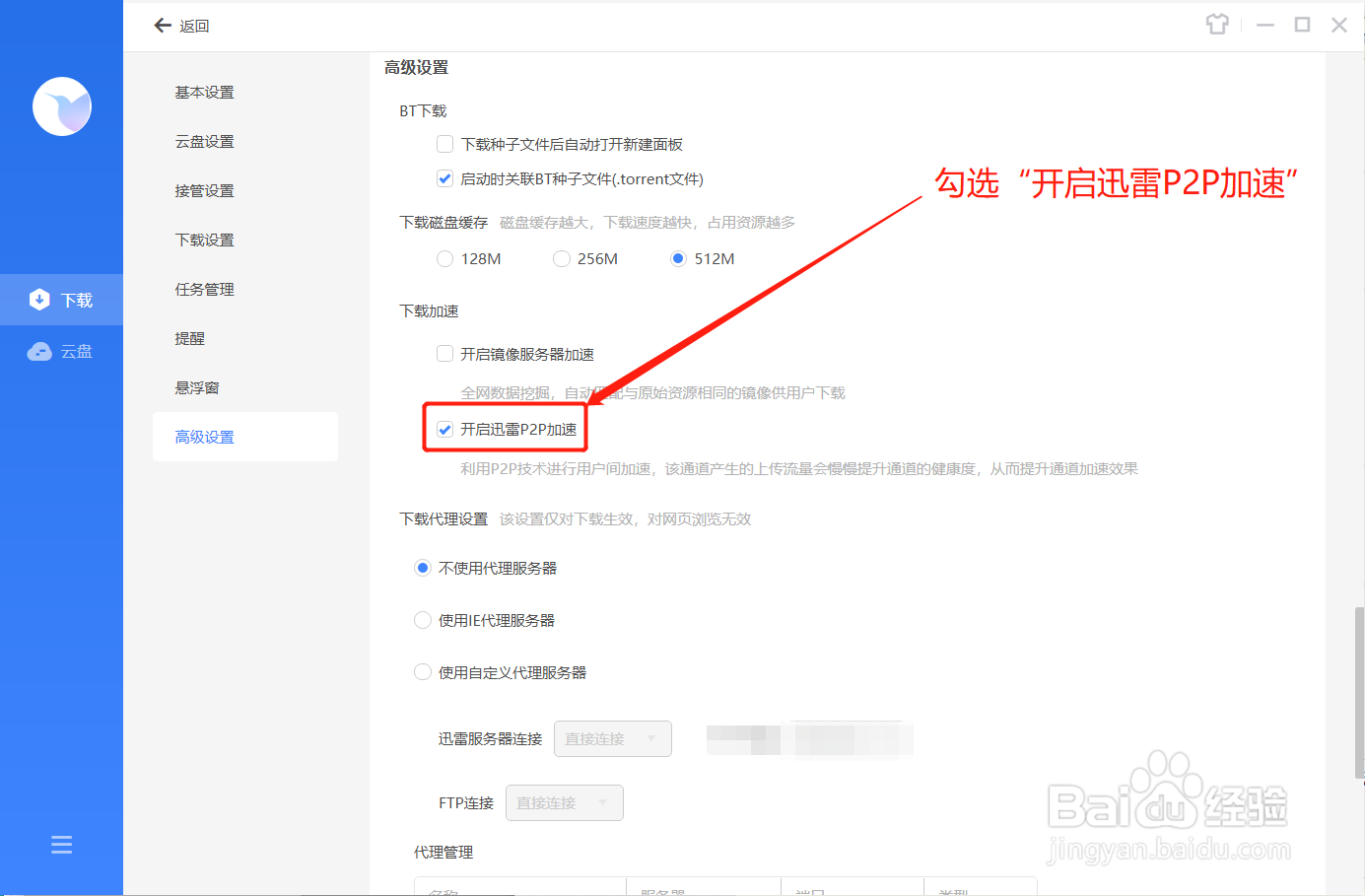
Task: Click the cloud disk icon in sidebar
Action: pyautogui.click(x=39, y=352)
